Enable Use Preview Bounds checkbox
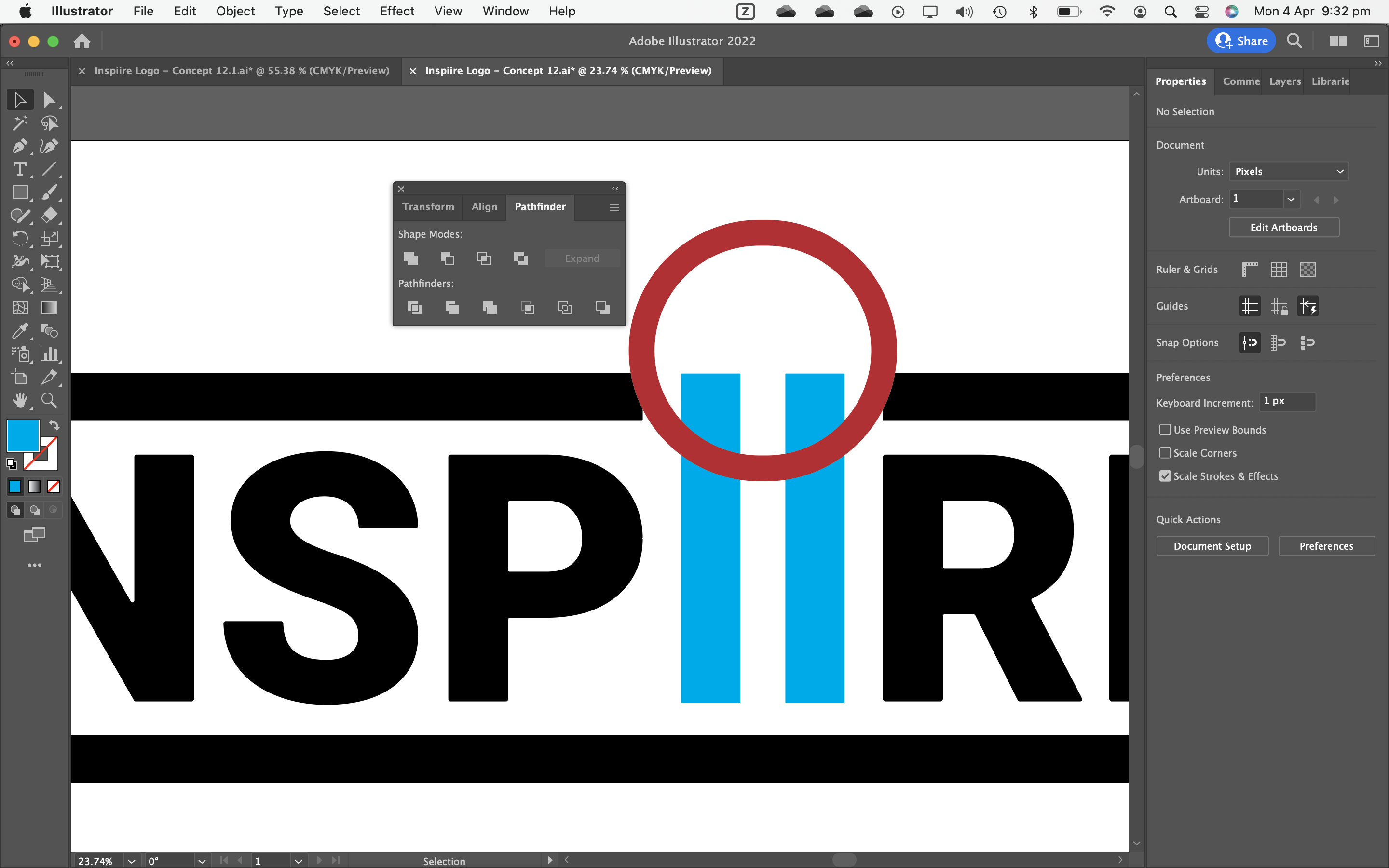Screen dimensions: 1389x868 (x=1165, y=429)
